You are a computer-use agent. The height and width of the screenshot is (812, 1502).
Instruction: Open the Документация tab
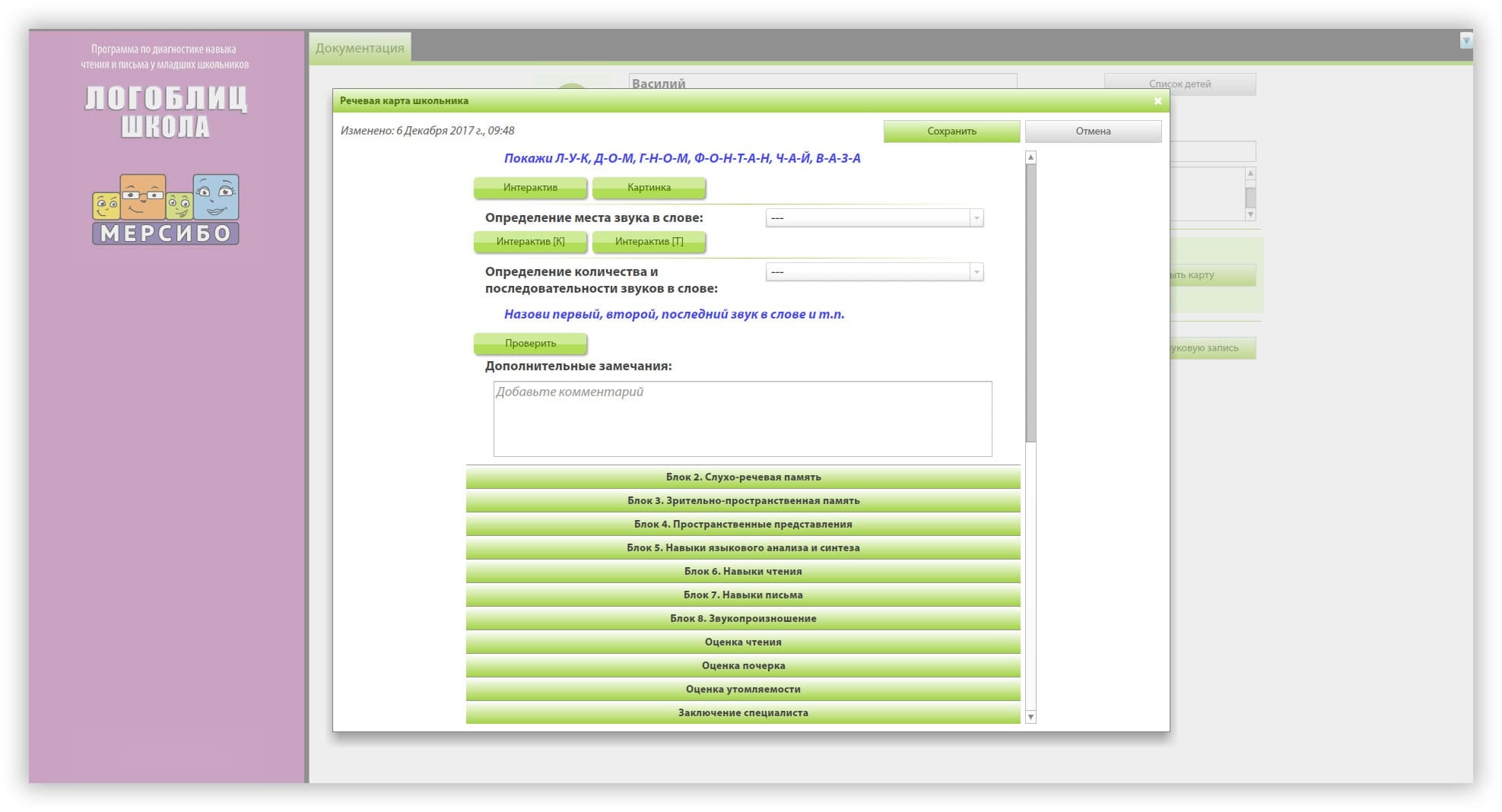click(360, 48)
